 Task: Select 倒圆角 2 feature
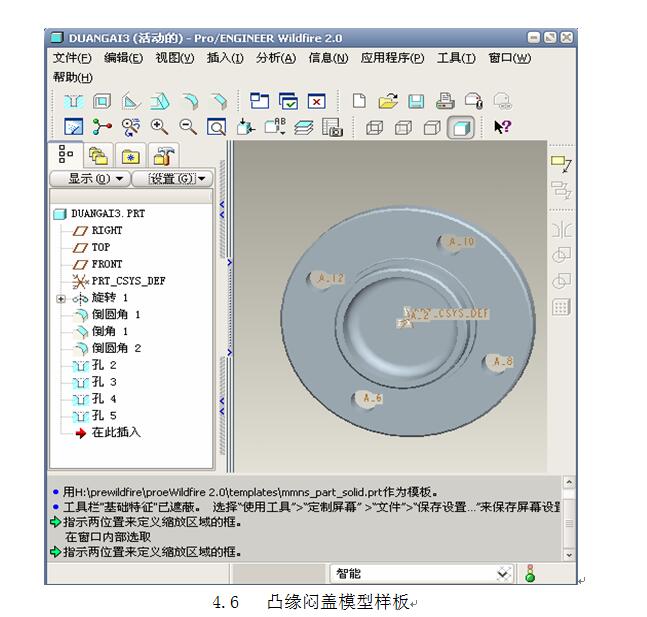(x=107, y=348)
